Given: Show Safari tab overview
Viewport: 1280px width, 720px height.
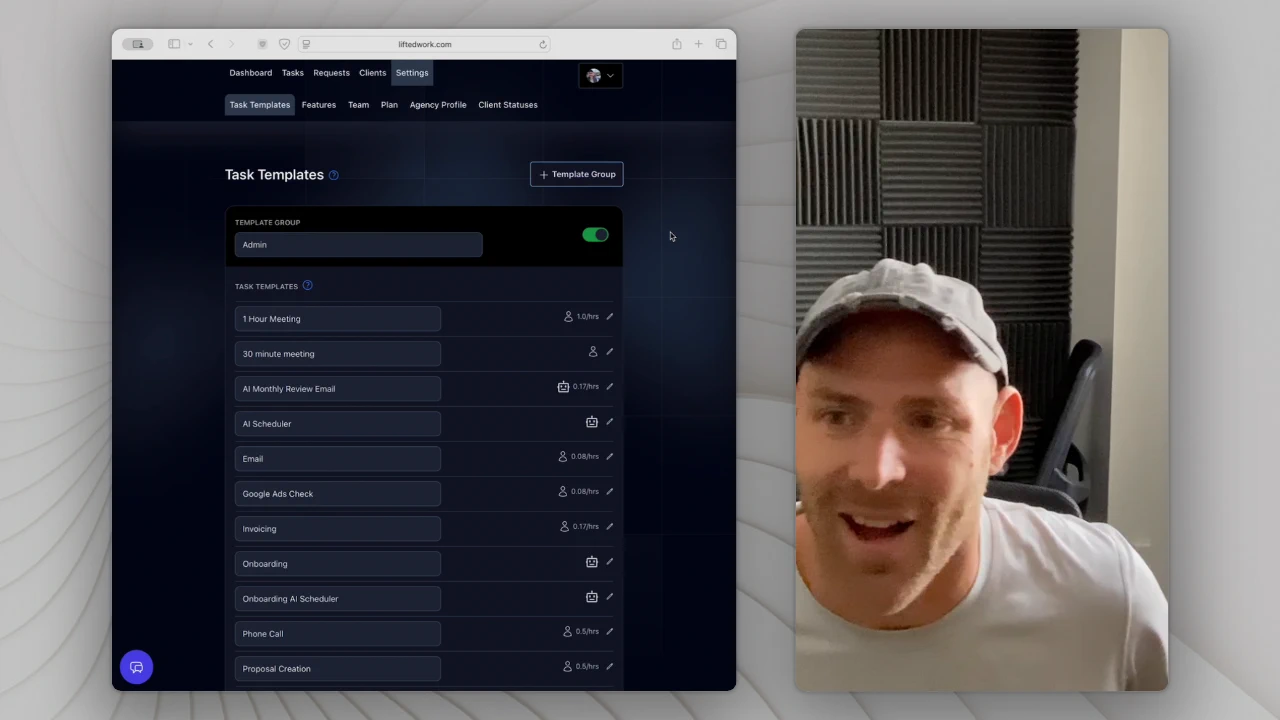Looking at the screenshot, I should pyautogui.click(x=721, y=44).
